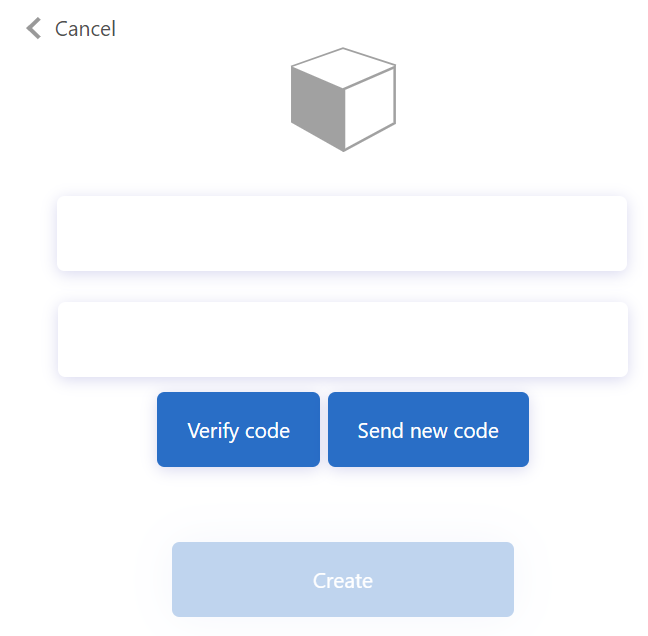
Task: Tap the "Cancel" text label
Action: [x=85, y=29]
